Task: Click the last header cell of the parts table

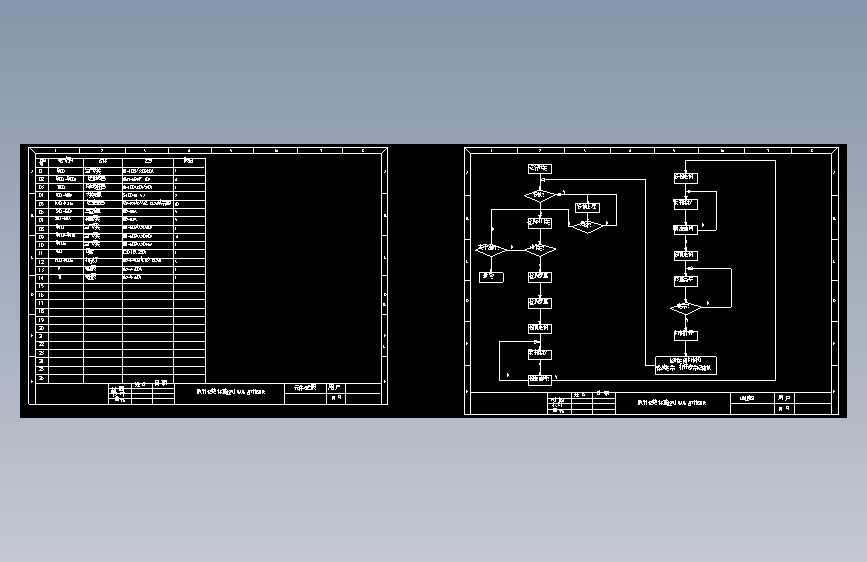Action: point(190,162)
